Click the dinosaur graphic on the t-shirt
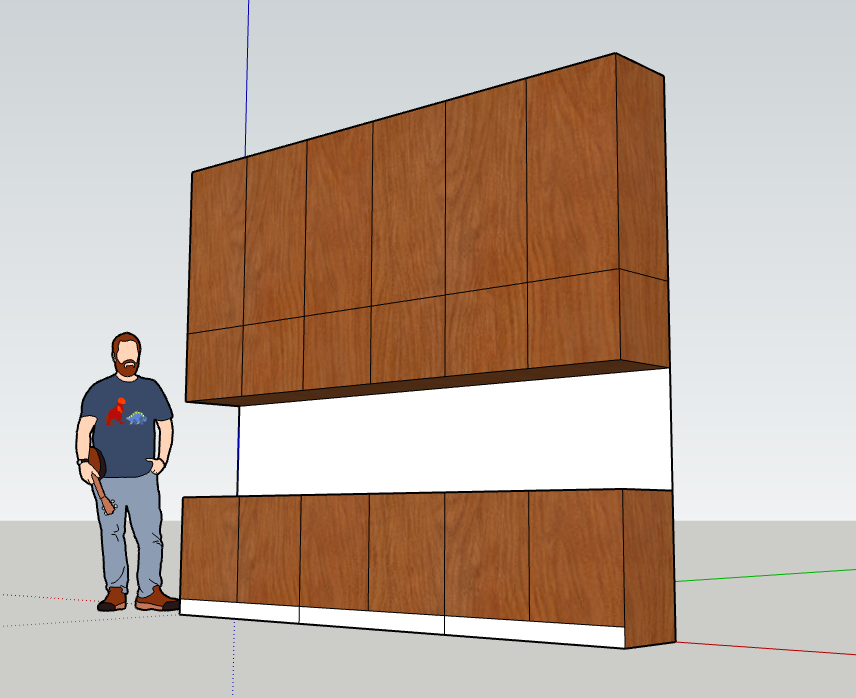Screen dimensions: 856x698 (127, 412)
